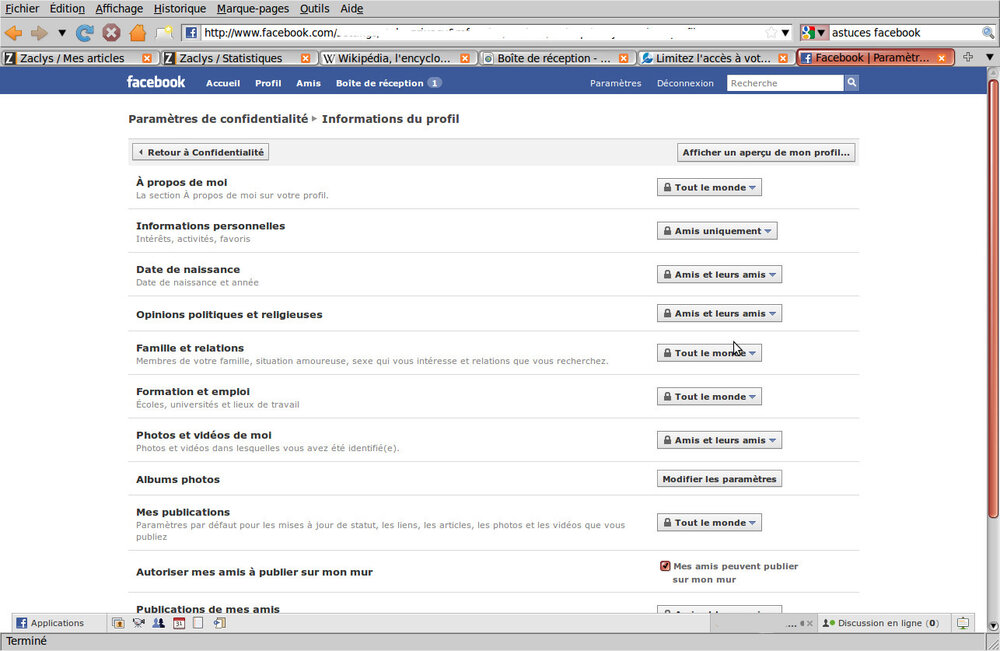
Task: Click the 'Déconnexion' link in the header
Action: point(685,83)
